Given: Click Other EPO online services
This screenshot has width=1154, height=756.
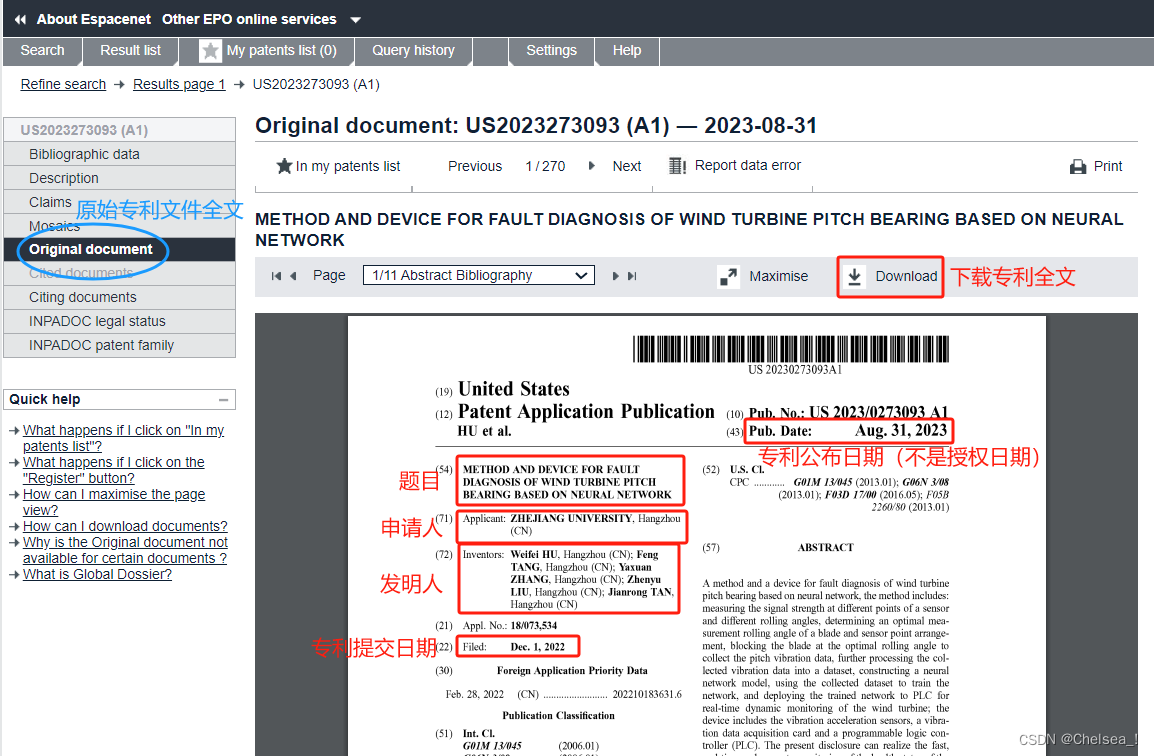Looking at the screenshot, I should tap(249, 20).
